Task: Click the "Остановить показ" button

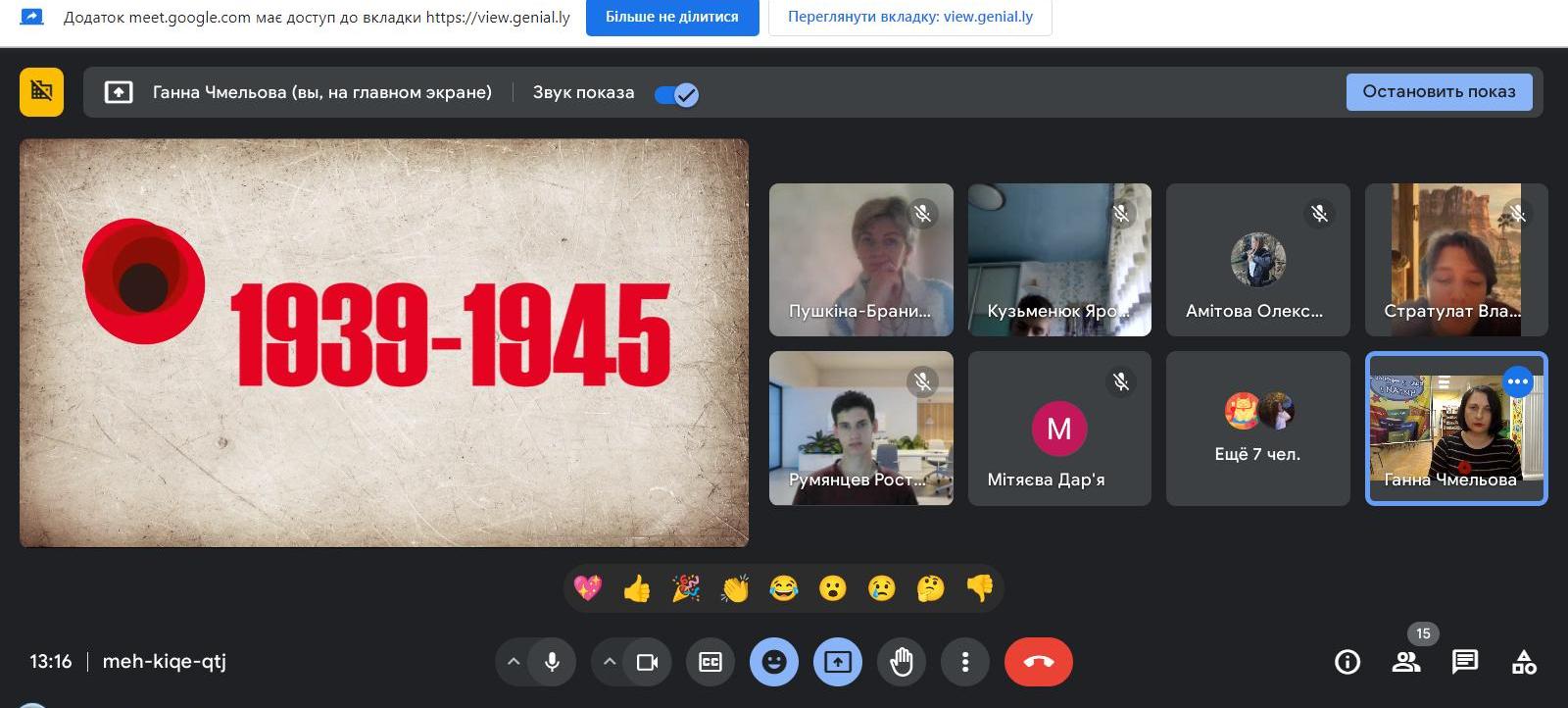Action: [x=1439, y=92]
